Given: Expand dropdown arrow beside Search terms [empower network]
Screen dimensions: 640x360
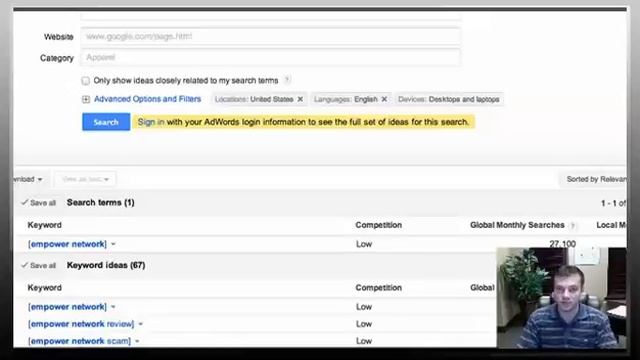Looking at the screenshot, I should point(113,244).
